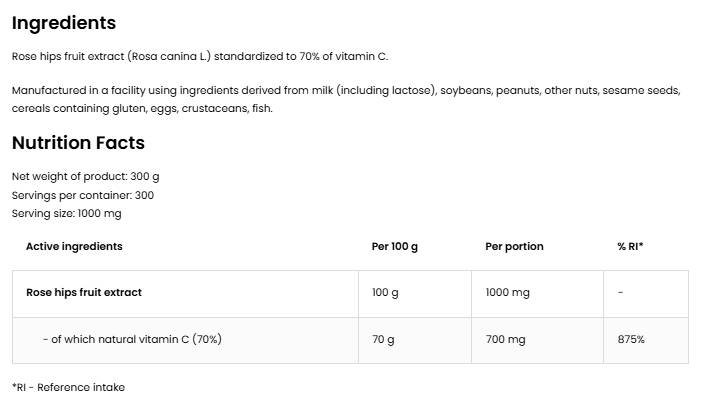The height and width of the screenshot is (405, 701).
Task: Click the % RI* column header
Action: tap(630, 246)
